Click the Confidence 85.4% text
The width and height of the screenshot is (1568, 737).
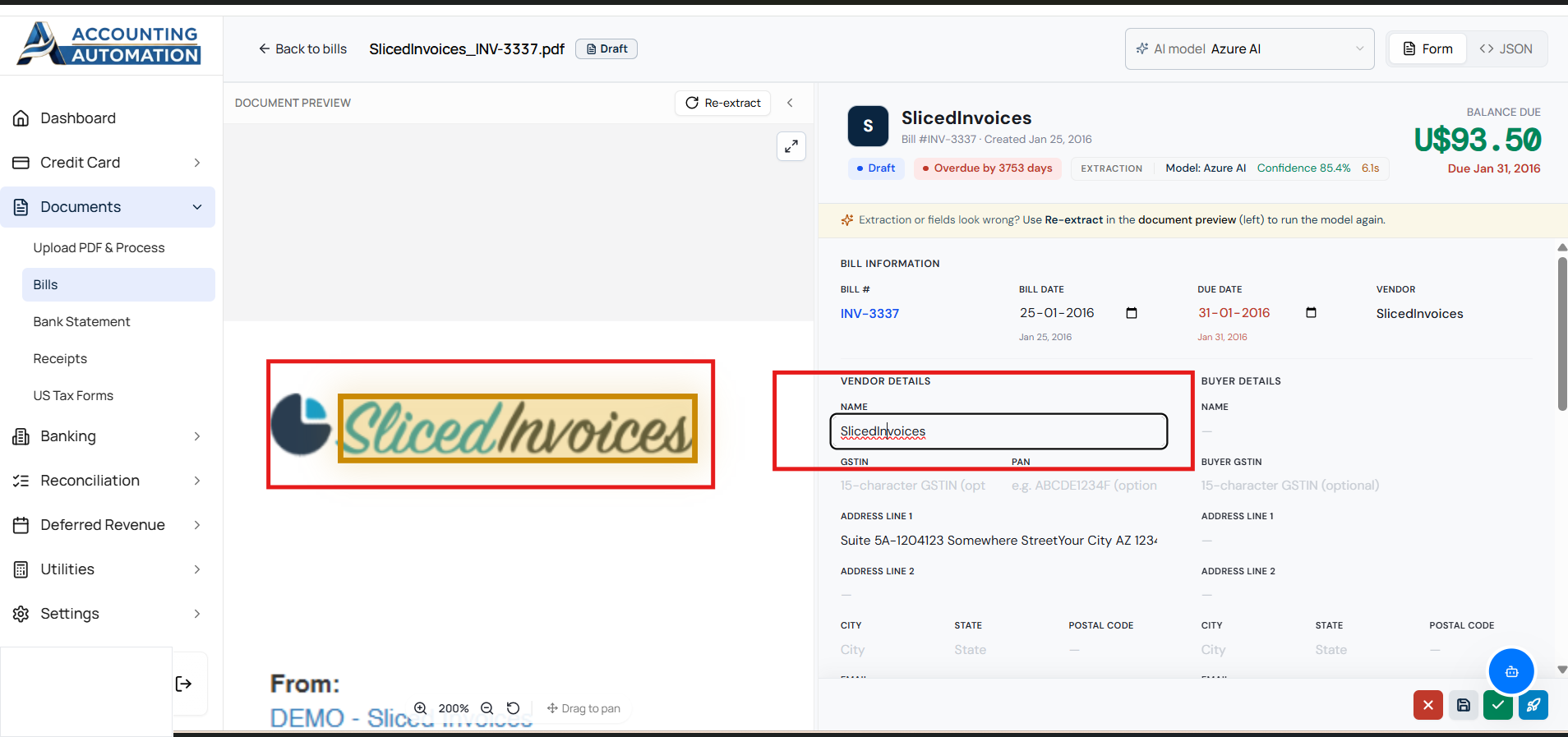point(1303,168)
